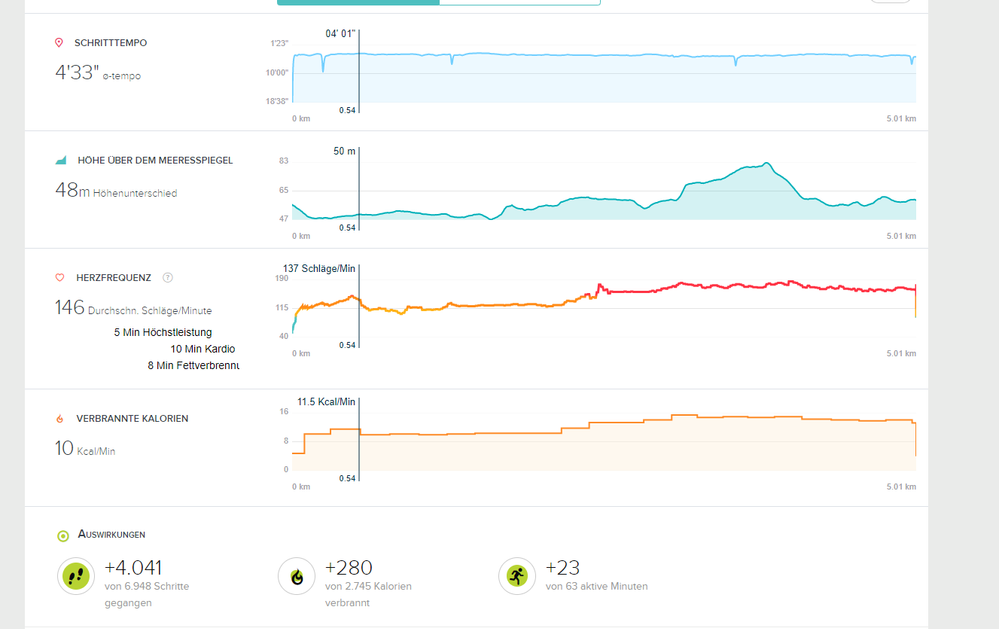Click the von 2.745 Kalorien verbrannt text
This screenshot has width=999, height=629.
(x=368, y=594)
